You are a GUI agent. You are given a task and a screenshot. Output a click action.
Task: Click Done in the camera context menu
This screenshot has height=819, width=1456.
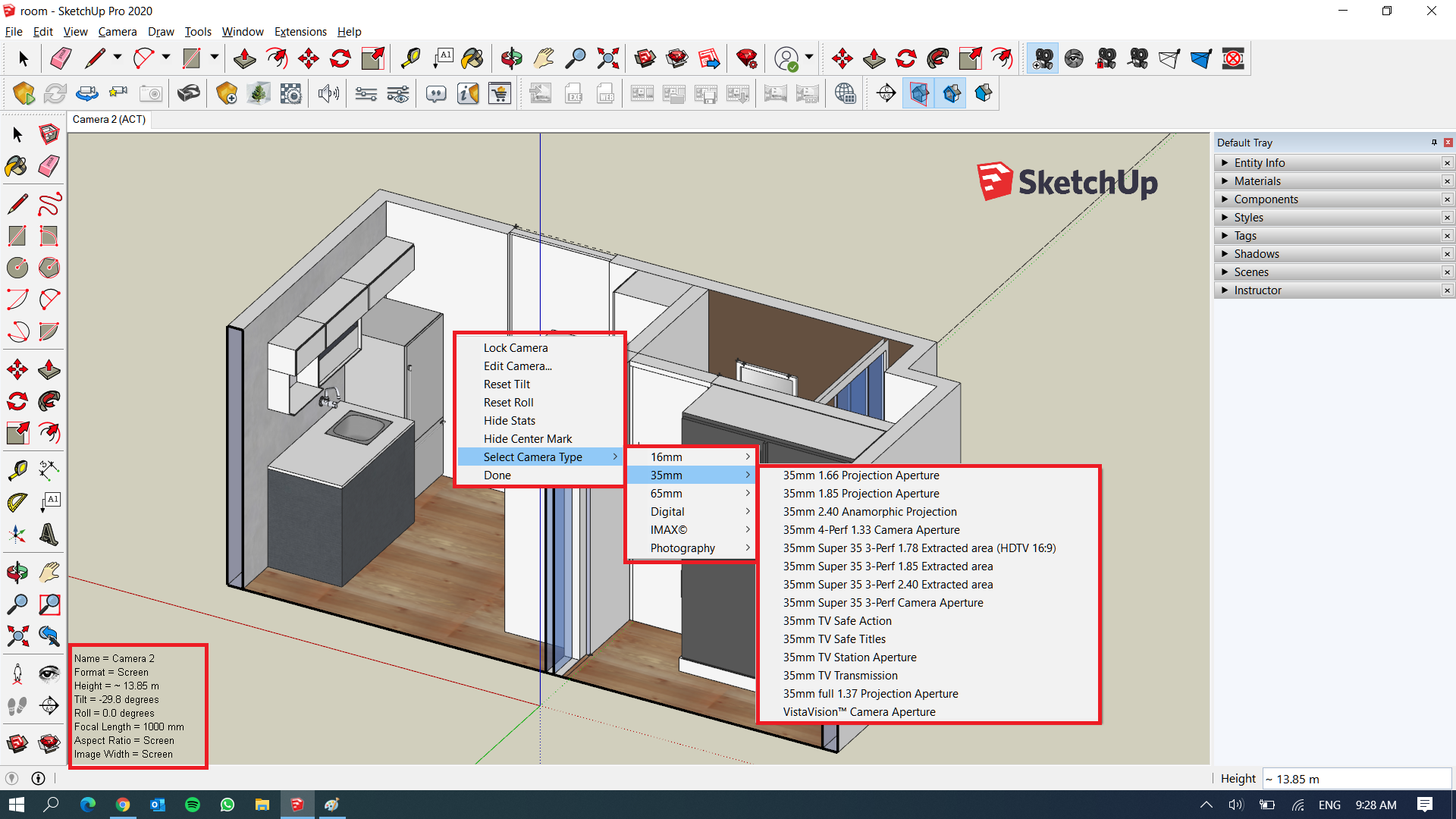click(497, 475)
